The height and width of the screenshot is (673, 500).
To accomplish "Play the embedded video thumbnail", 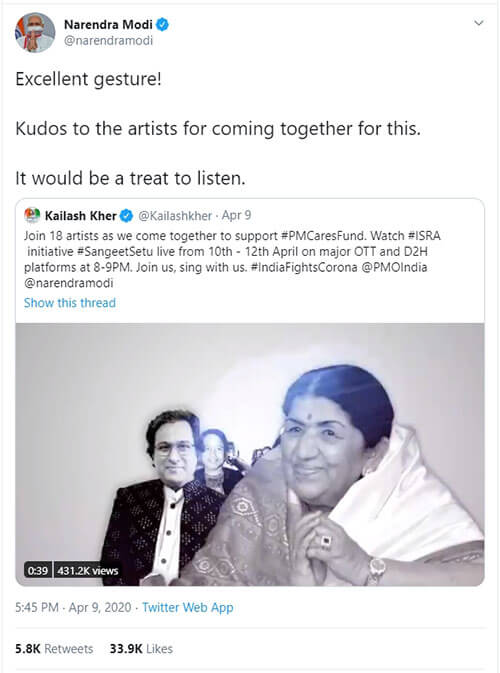I will click(250, 454).
